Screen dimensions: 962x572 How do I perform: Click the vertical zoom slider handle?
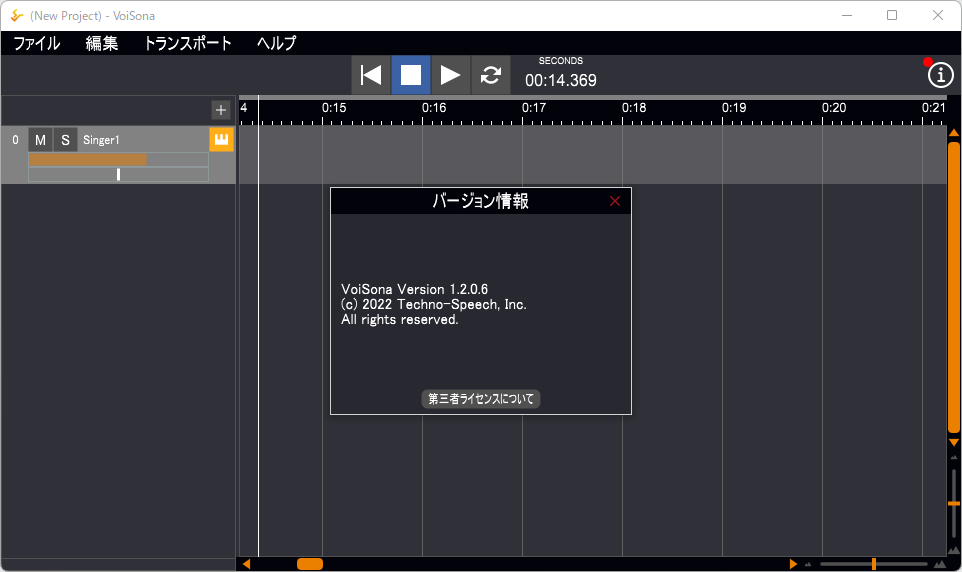953,503
